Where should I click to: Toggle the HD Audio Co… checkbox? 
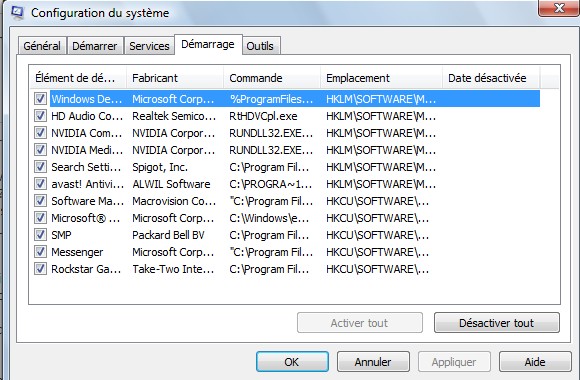coord(40,115)
